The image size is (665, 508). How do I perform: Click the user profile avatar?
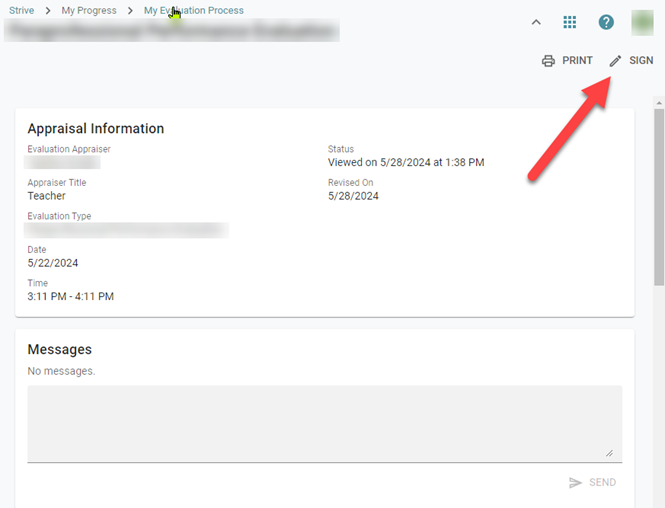tap(643, 22)
